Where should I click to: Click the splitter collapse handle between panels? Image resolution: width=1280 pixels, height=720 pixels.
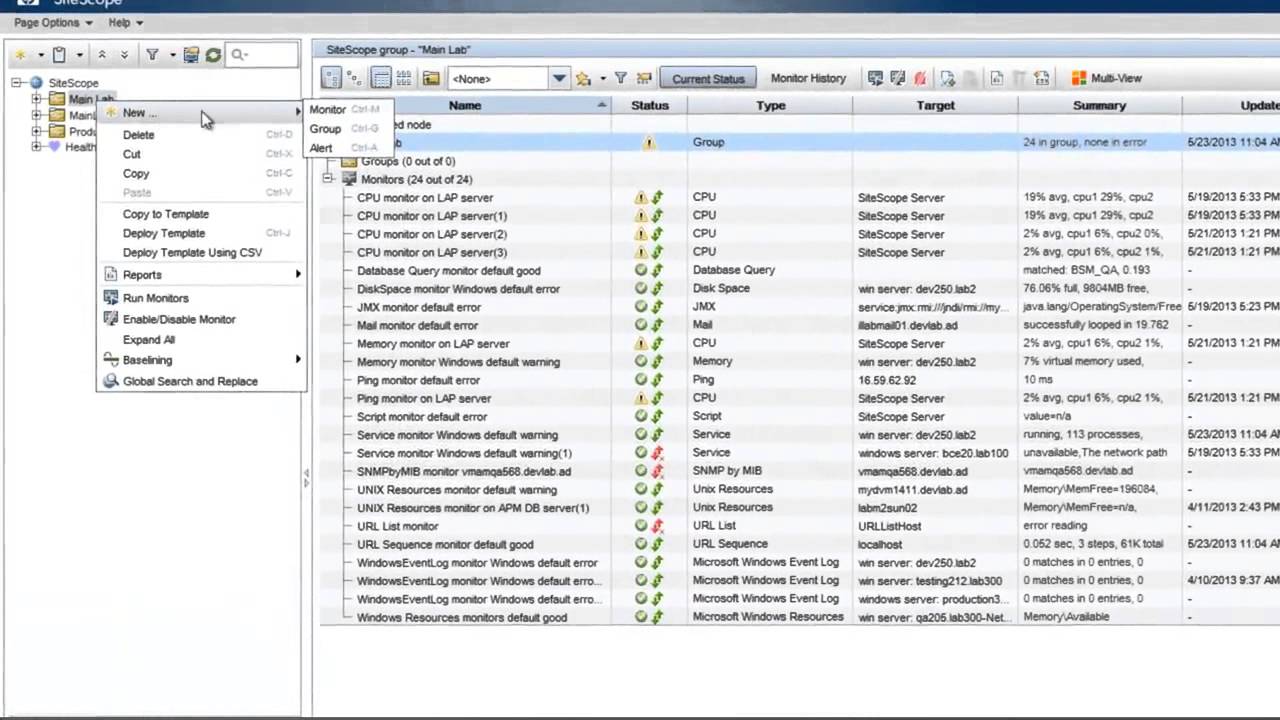(x=306, y=480)
